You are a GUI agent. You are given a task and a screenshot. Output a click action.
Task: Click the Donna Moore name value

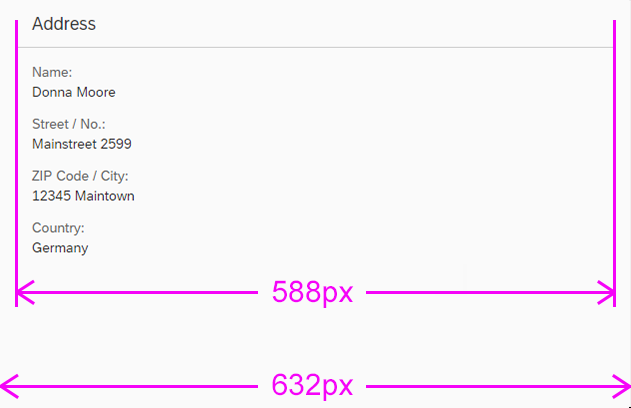(74, 92)
